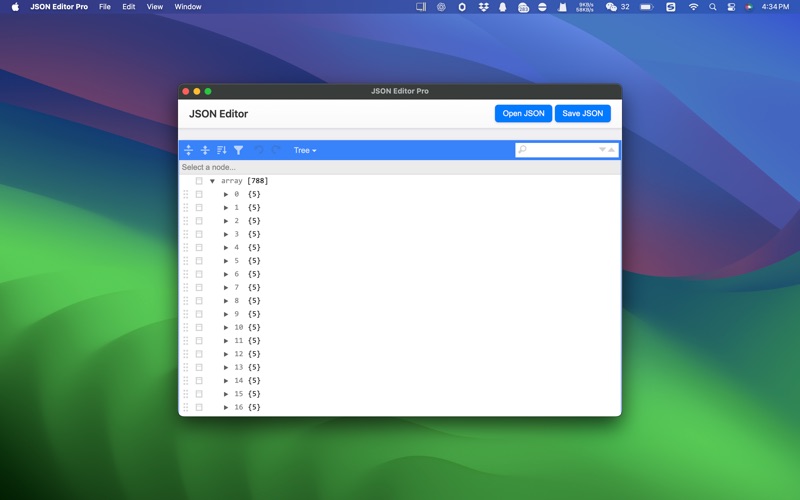Click the Open JSON button

[x=523, y=114]
